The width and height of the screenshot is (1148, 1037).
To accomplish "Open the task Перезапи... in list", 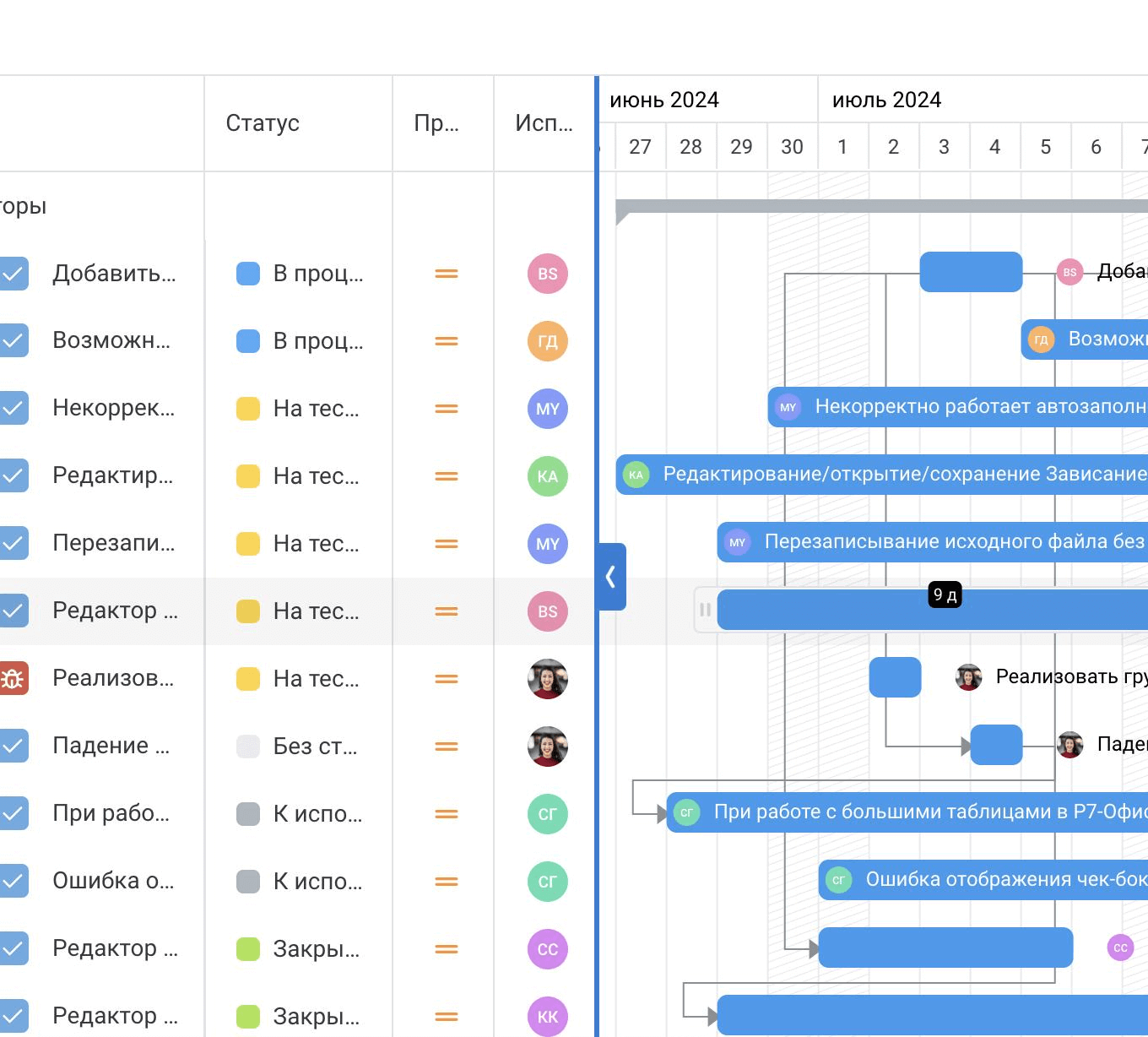I will 114,543.
